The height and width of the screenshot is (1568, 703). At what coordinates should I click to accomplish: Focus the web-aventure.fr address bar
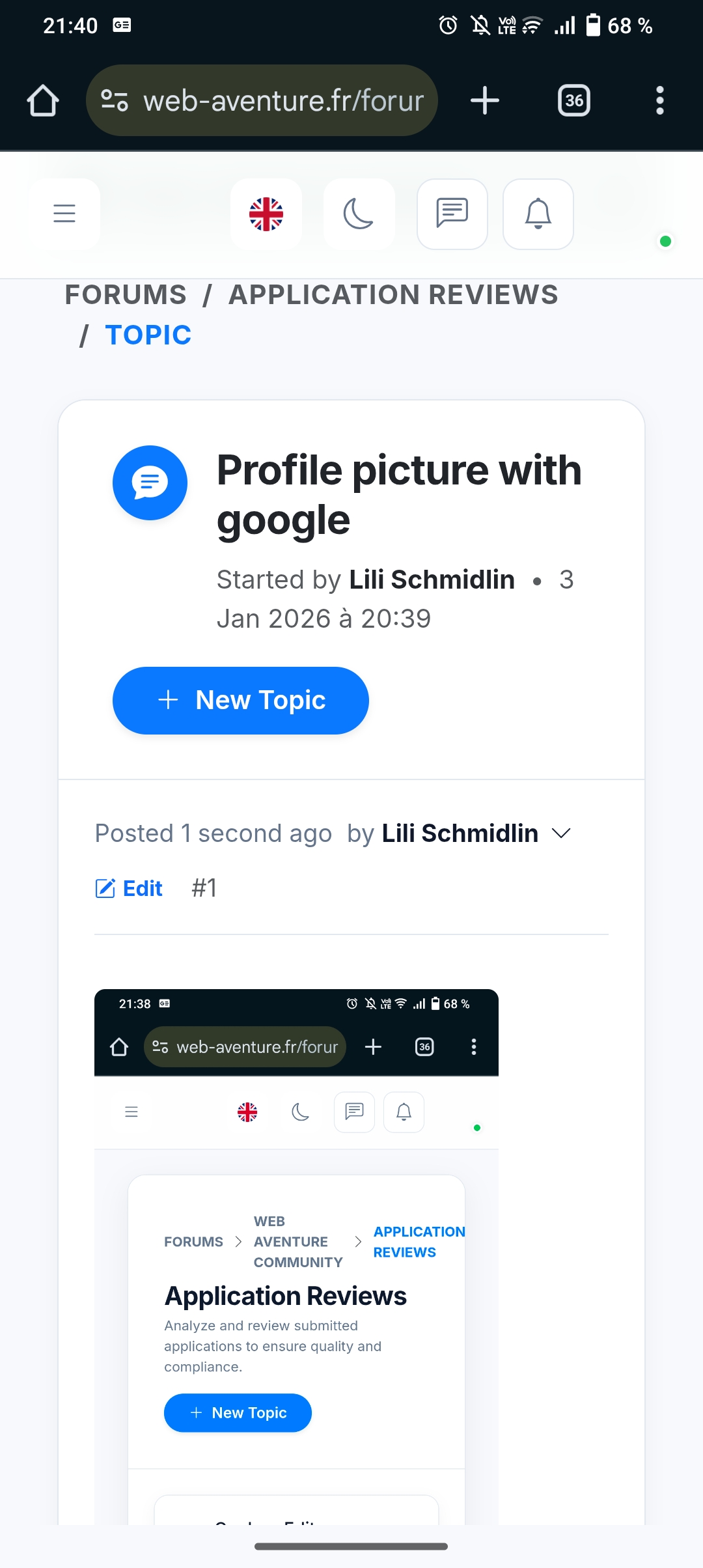click(x=283, y=101)
